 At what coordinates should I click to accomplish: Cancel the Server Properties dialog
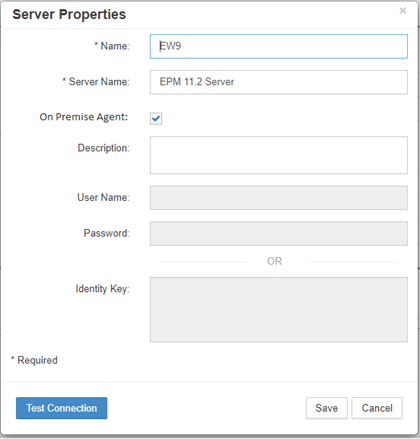377,408
